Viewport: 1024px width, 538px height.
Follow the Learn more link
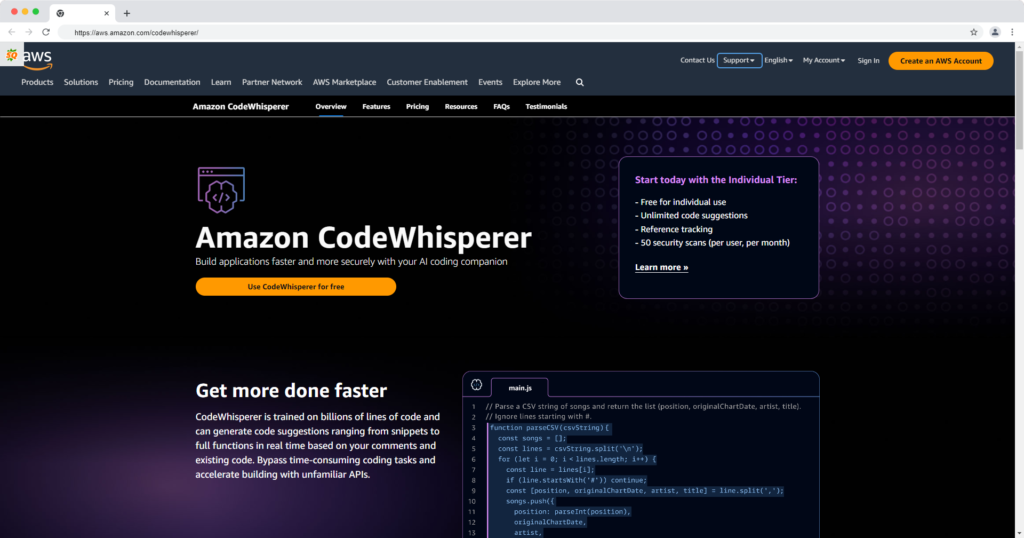point(662,267)
